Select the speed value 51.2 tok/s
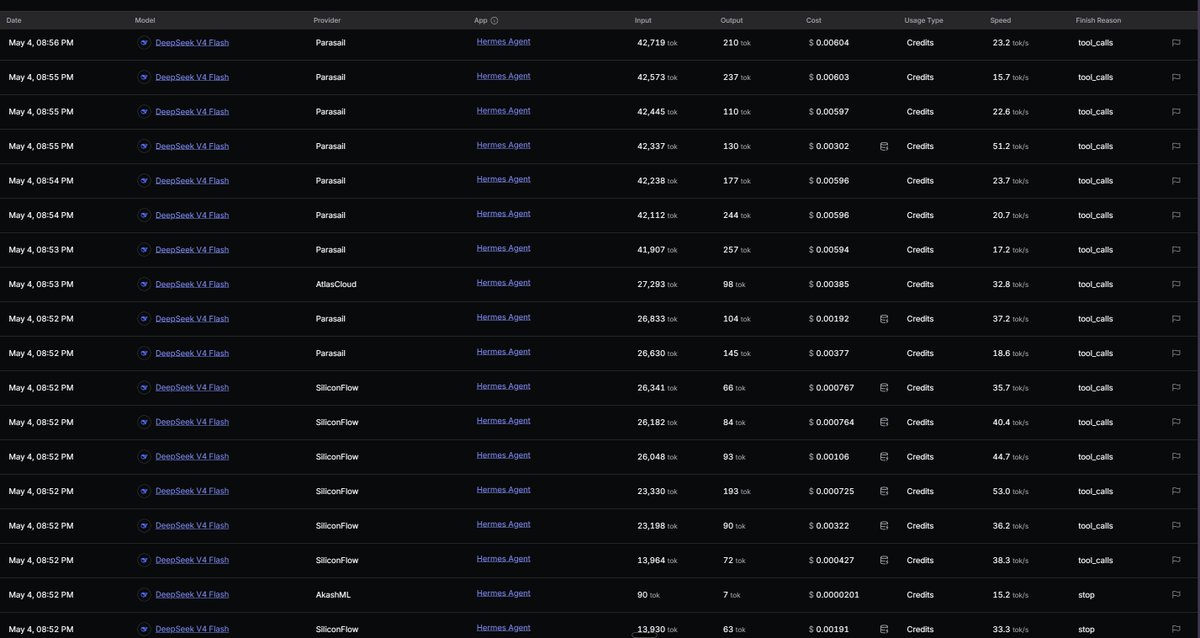The height and width of the screenshot is (638, 1200). tap(1011, 146)
